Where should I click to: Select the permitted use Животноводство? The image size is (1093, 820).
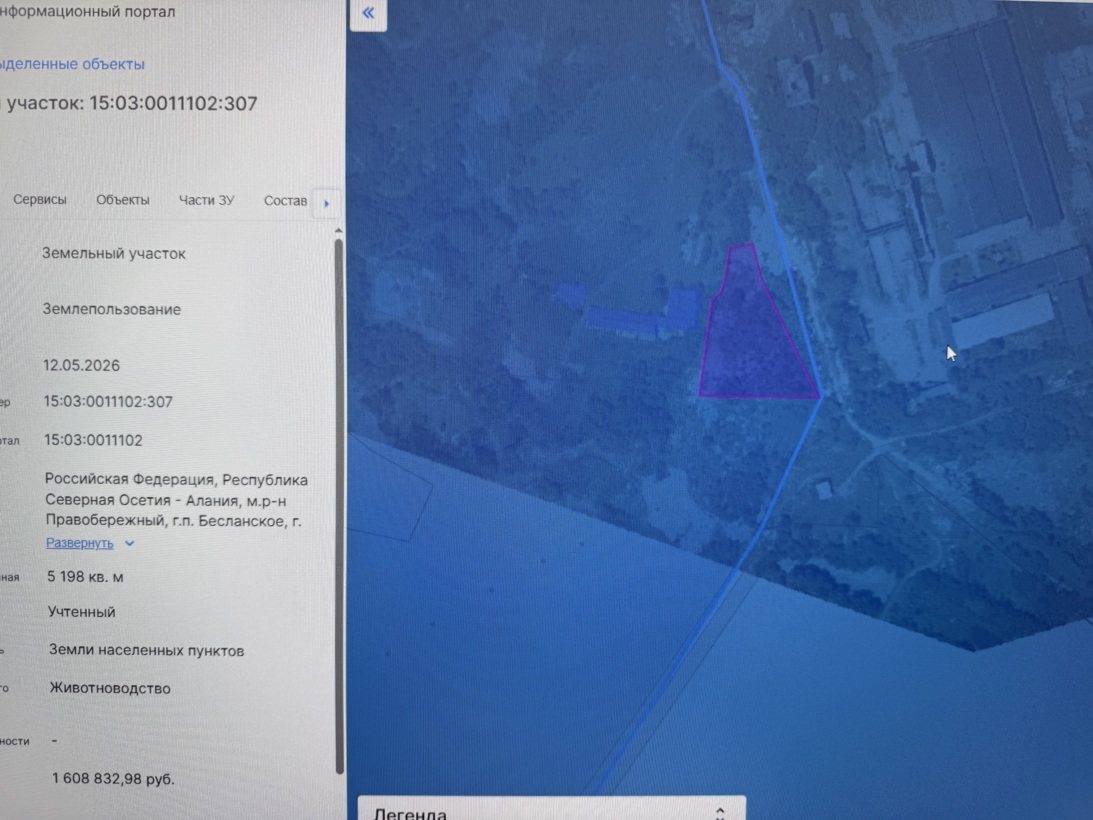tap(110, 688)
